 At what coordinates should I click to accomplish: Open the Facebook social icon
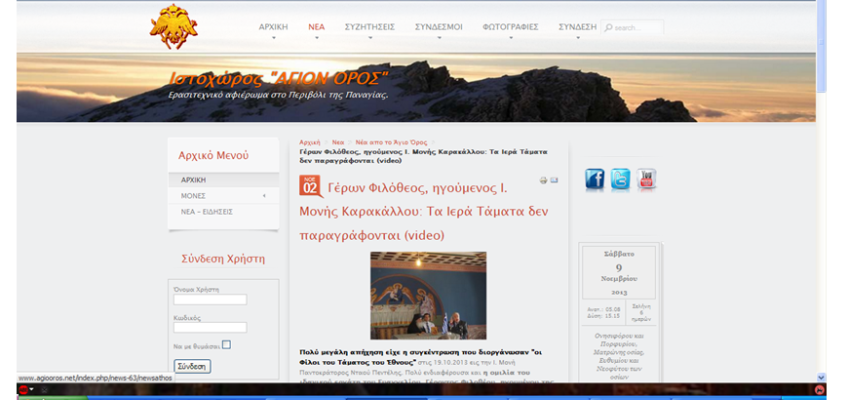point(594,180)
